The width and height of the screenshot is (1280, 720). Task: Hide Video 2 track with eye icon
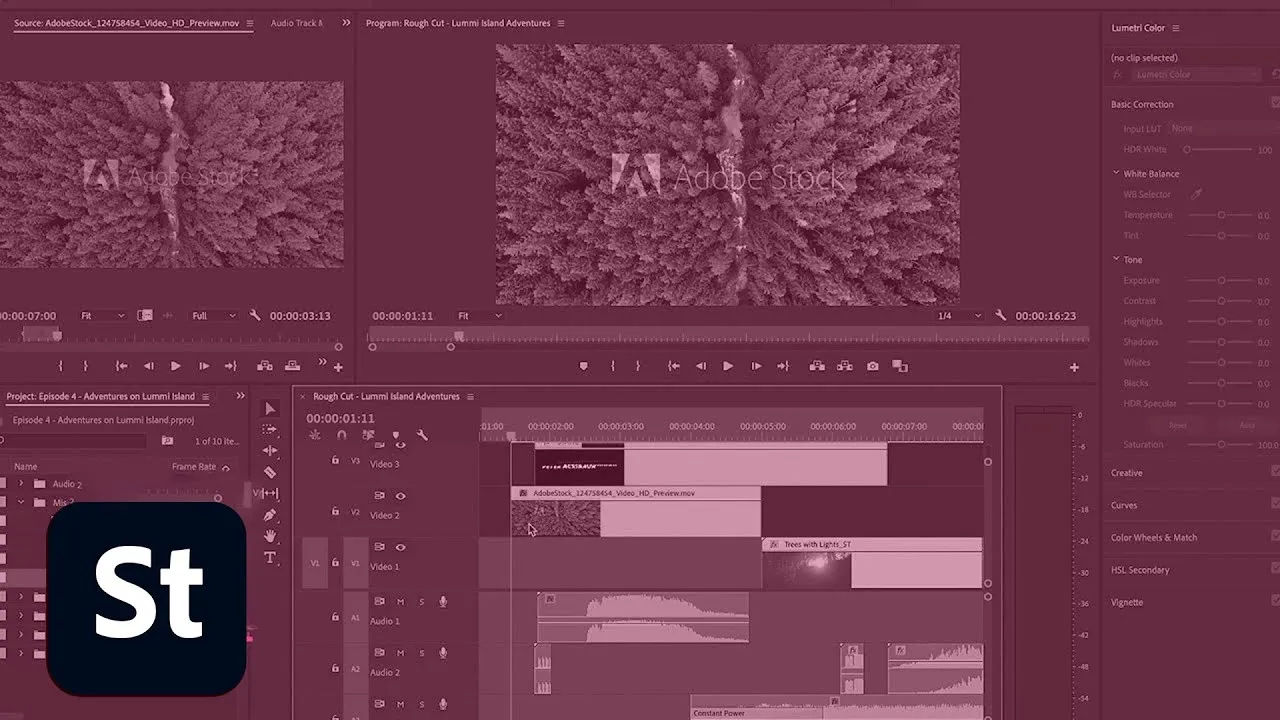point(400,495)
